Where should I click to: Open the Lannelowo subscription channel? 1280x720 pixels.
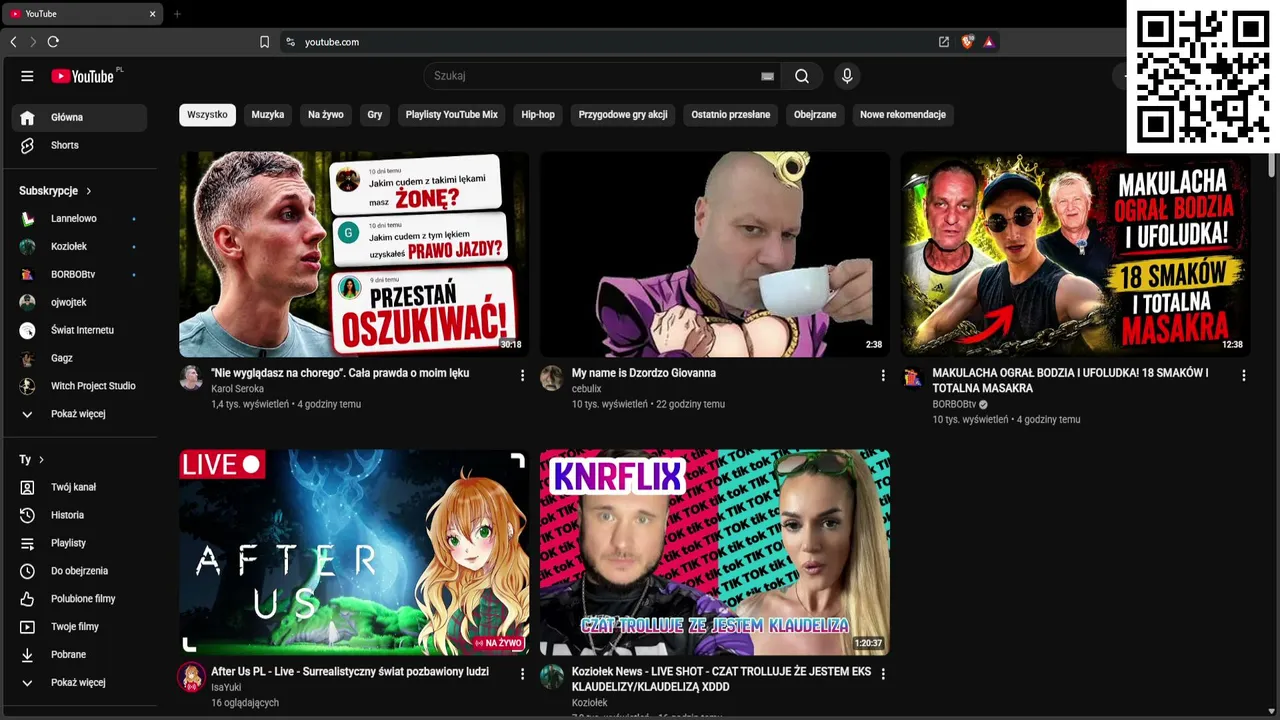point(79,218)
